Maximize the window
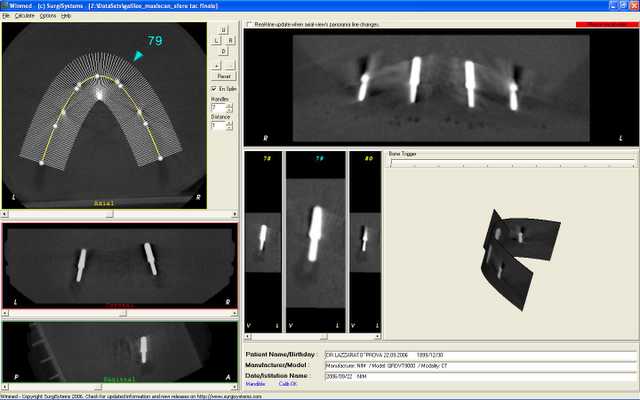640x400 pixels. point(623,5)
